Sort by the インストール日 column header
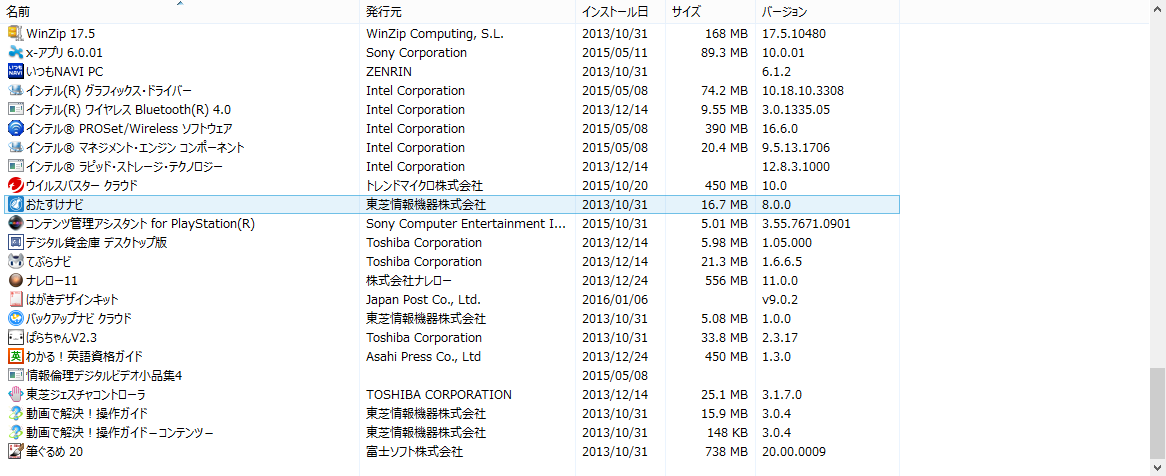This screenshot has width=1166, height=476. (615, 12)
